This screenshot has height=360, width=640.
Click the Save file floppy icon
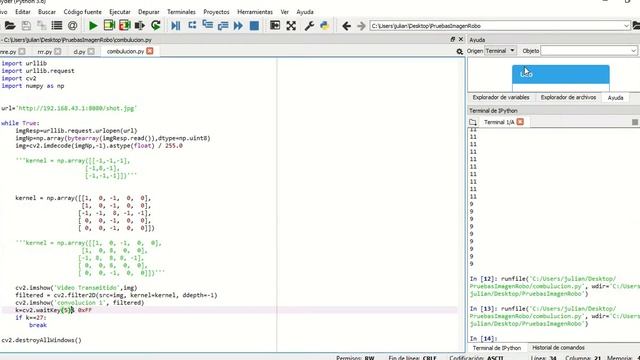tap(26, 26)
